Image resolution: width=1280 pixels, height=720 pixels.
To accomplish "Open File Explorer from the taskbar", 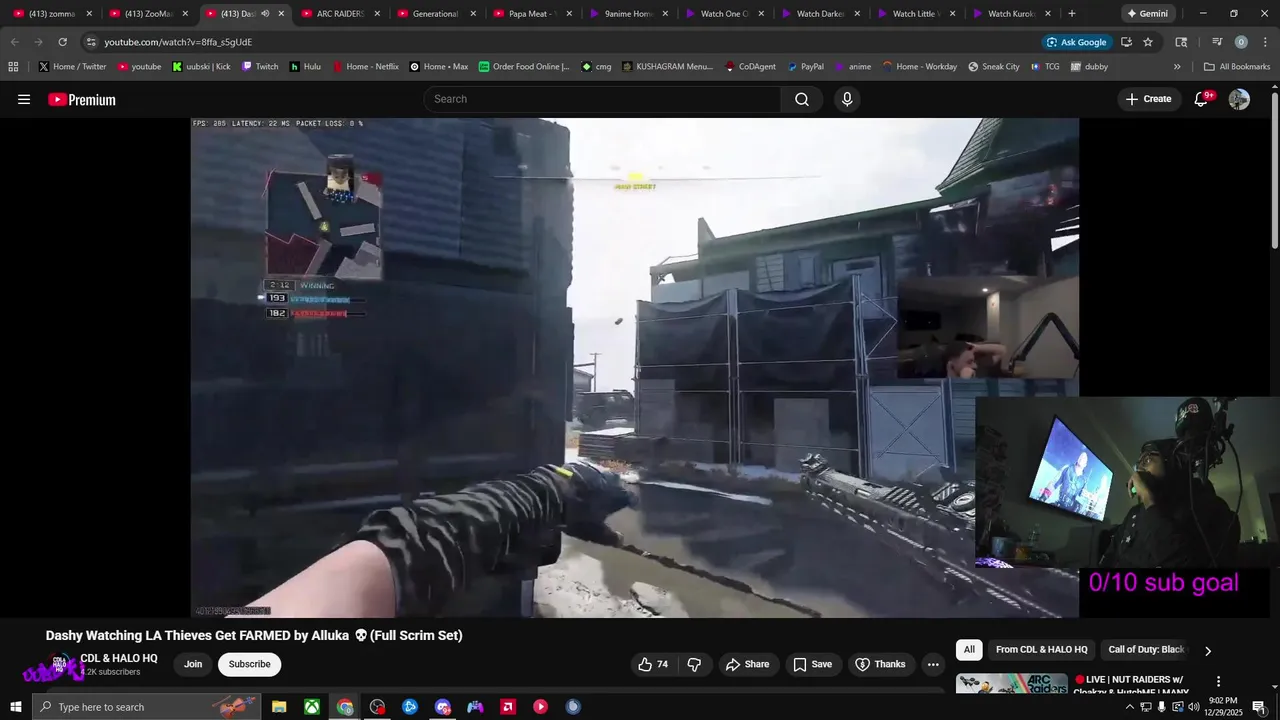I will pyautogui.click(x=279, y=707).
